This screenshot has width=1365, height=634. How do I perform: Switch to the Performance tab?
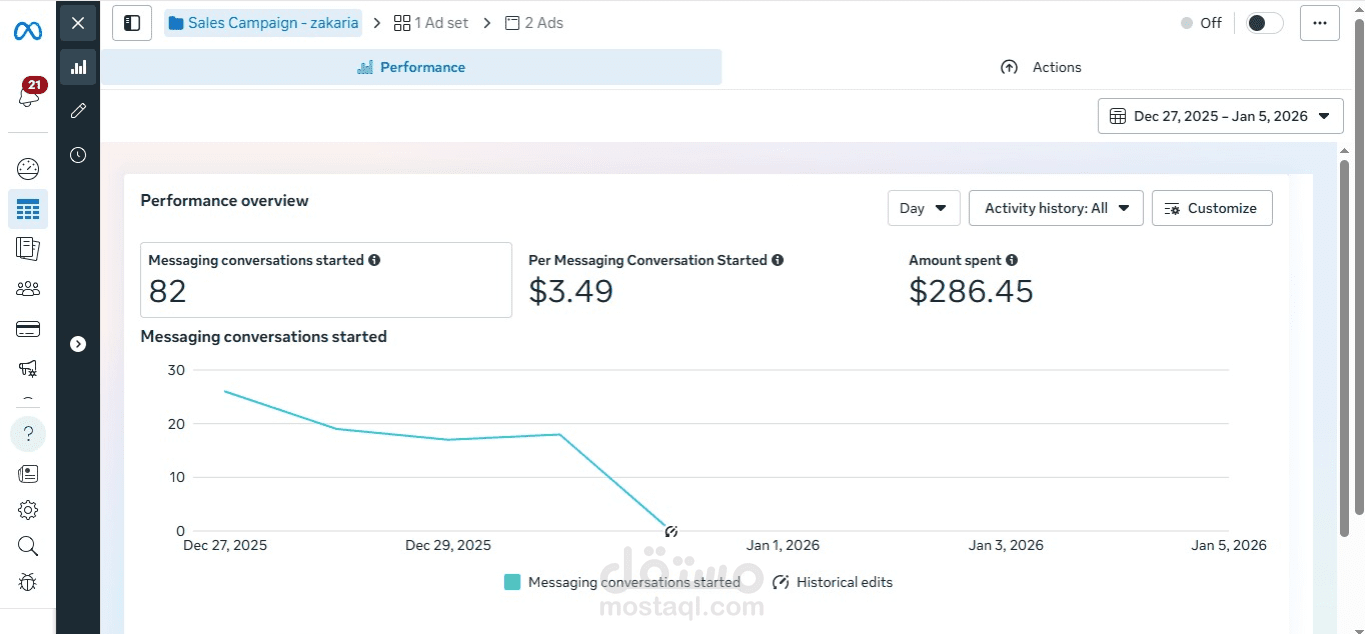click(411, 67)
